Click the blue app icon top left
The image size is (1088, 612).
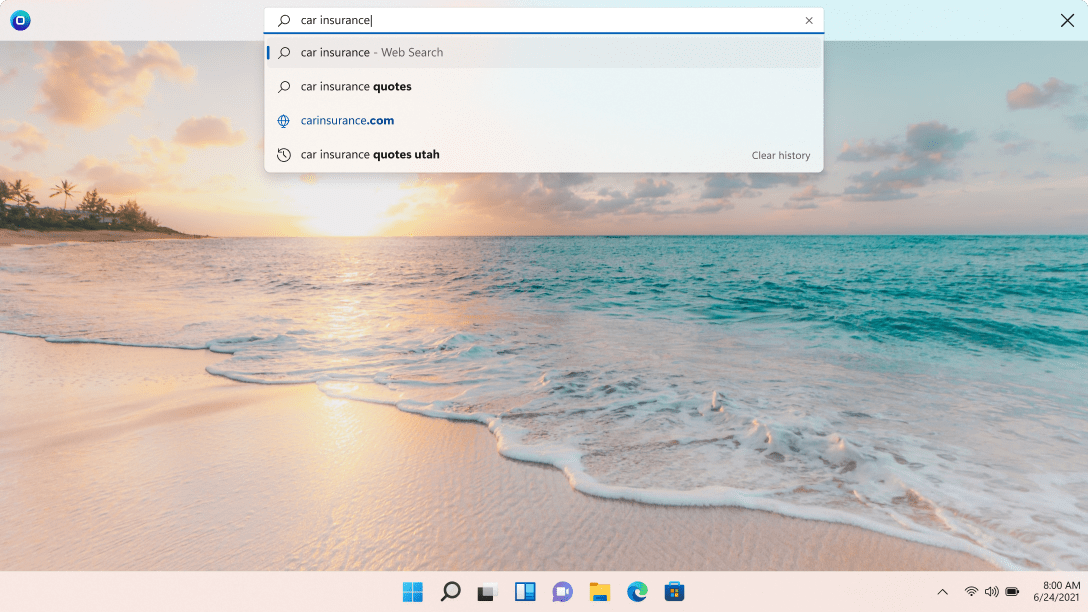click(x=20, y=20)
